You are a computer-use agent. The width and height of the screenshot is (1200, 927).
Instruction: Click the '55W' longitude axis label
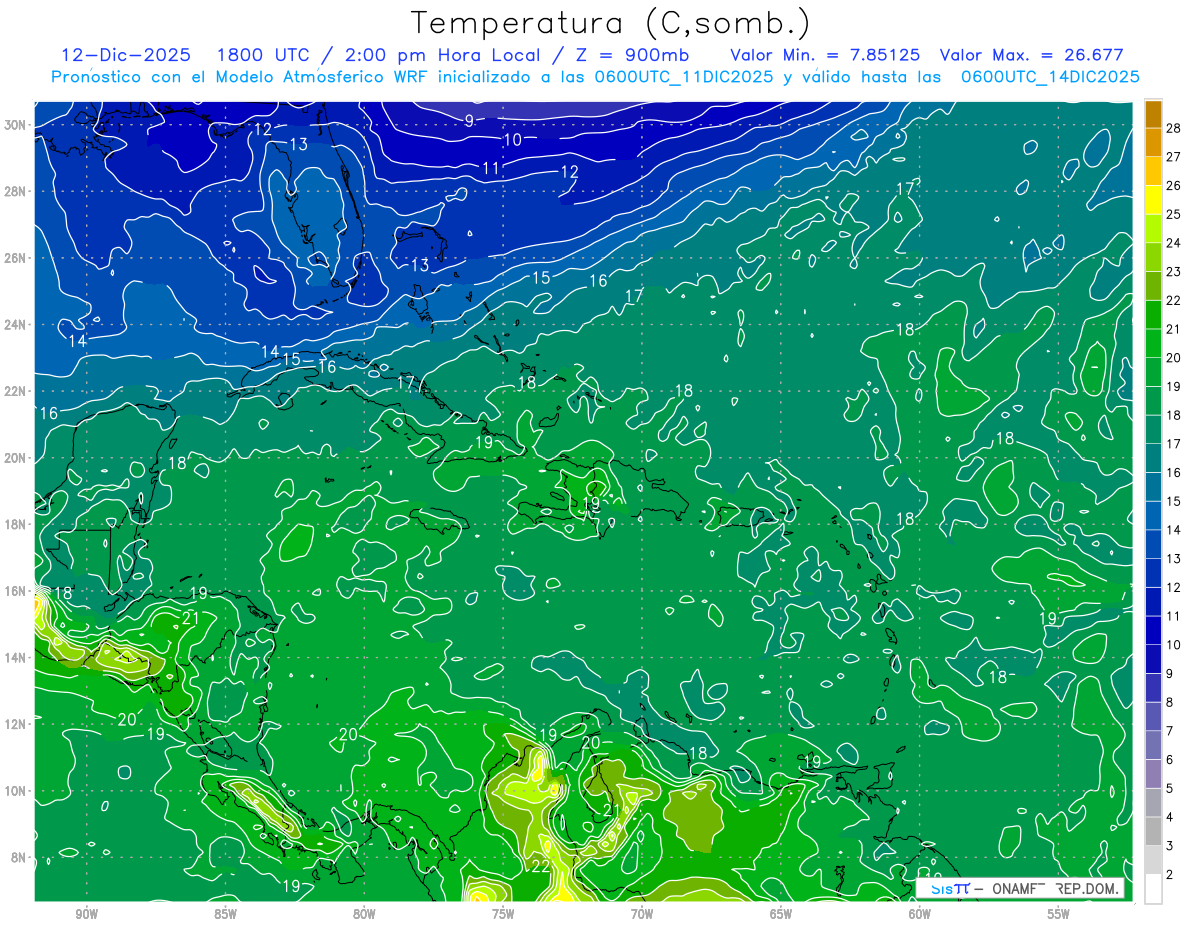1059,915
